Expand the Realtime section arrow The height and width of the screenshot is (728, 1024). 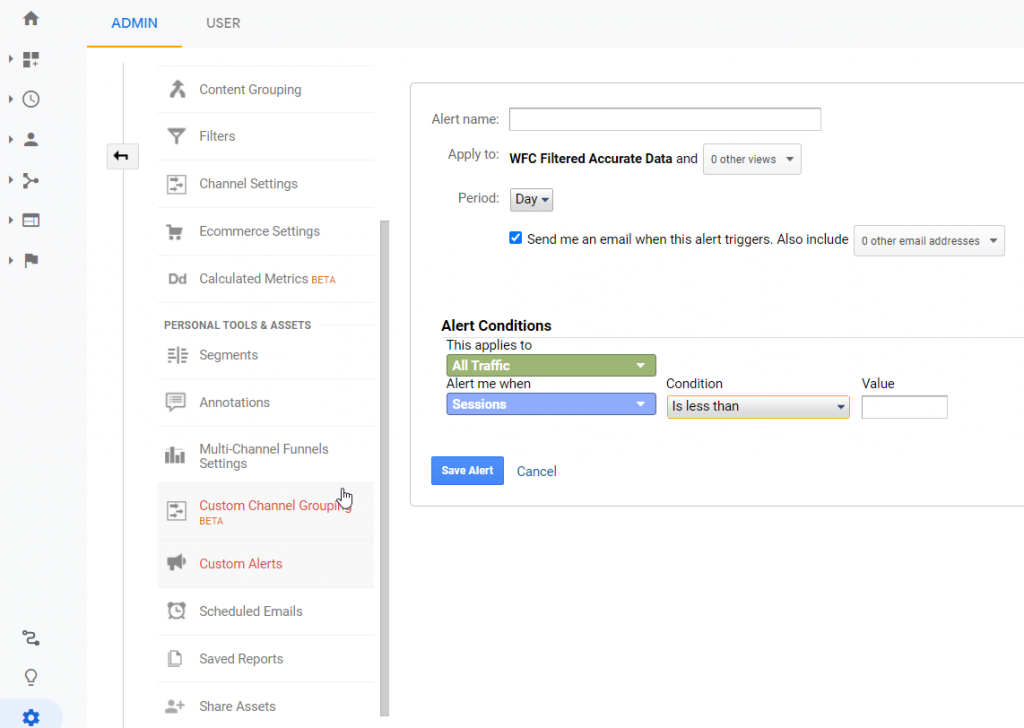coord(10,99)
